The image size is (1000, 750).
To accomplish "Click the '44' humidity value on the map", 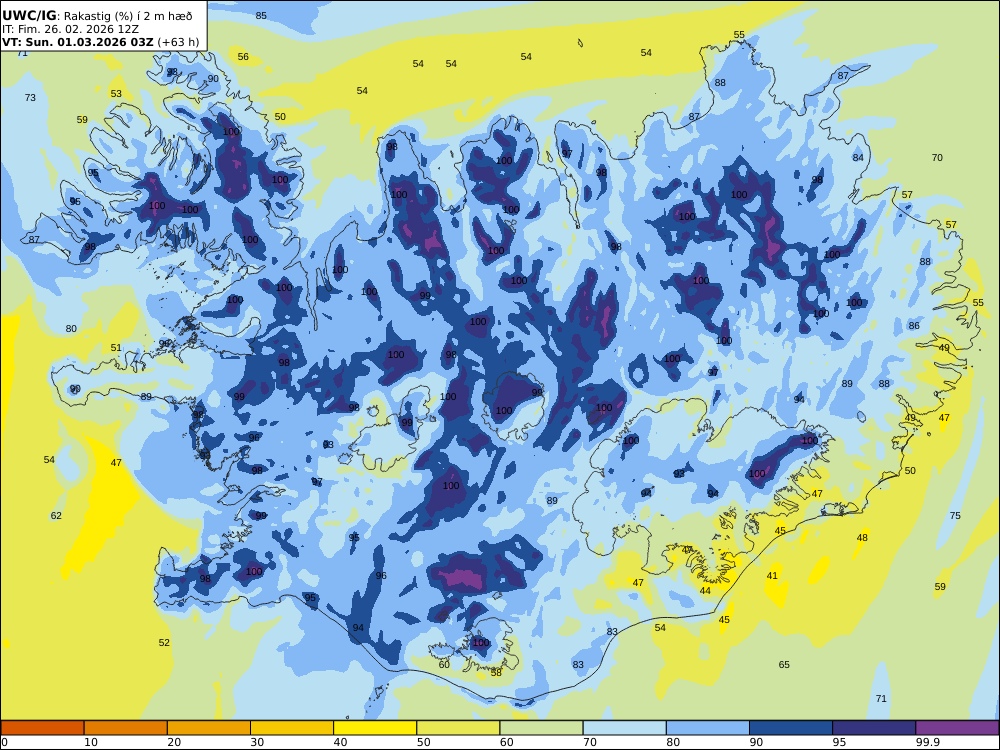I will (x=705, y=591).
